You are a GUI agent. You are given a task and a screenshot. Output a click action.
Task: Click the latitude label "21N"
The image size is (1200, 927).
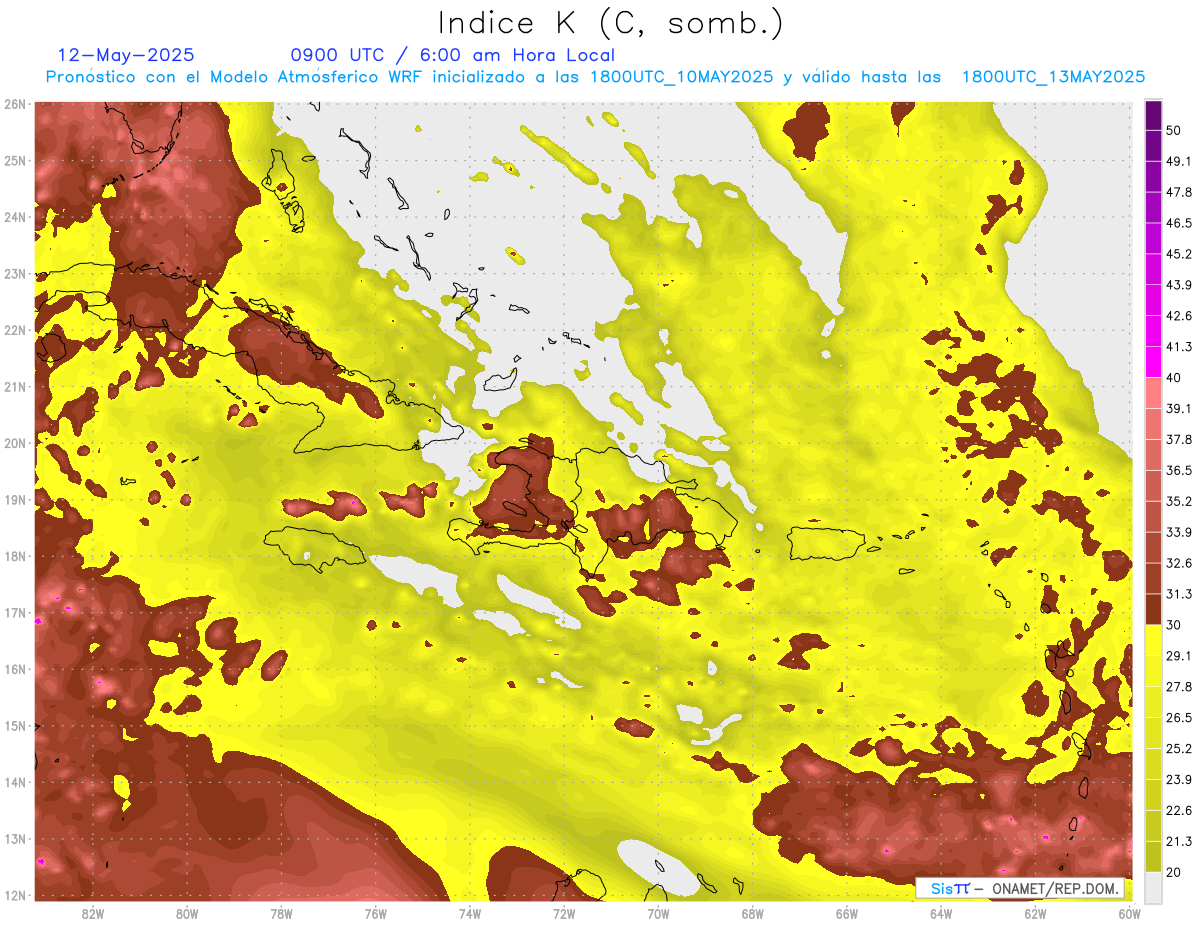click(15, 387)
